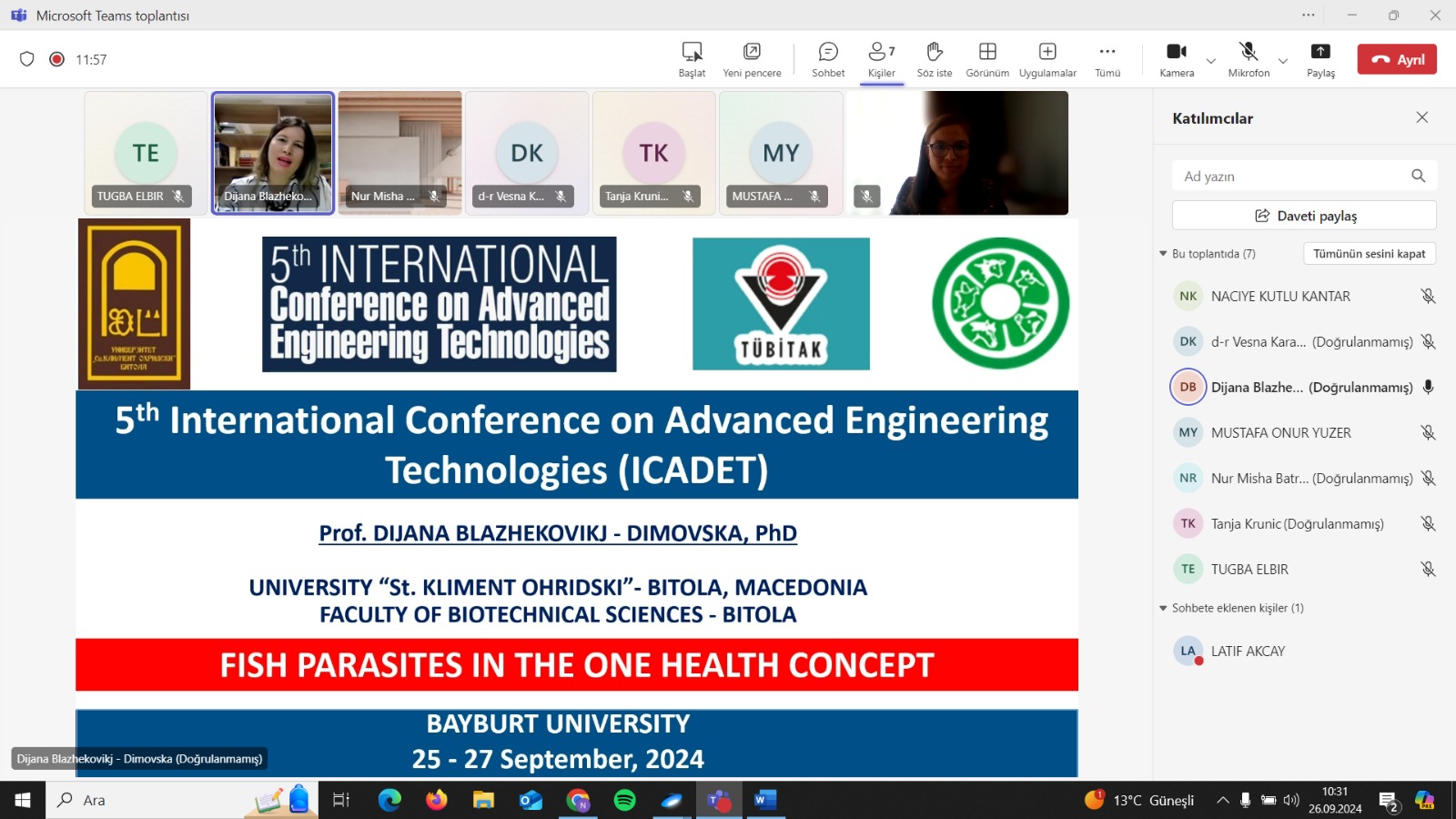Click the Ad yazın search field
The image size is (1456, 819).
[1292, 177]
